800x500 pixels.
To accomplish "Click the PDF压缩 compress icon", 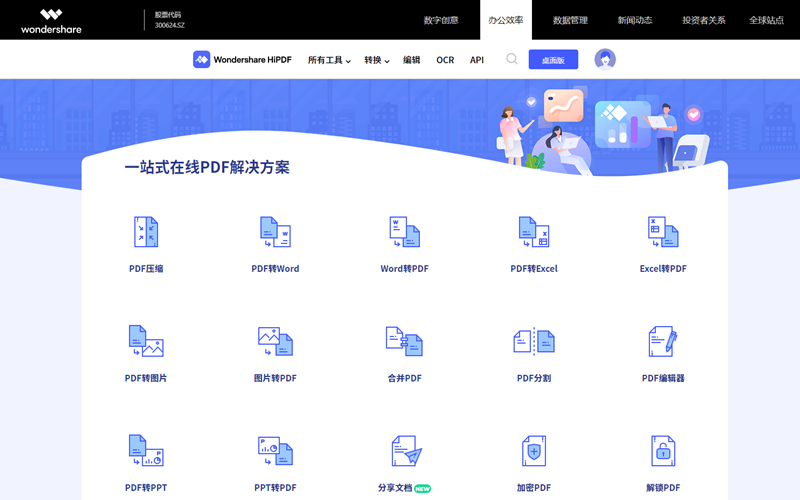I will (146, 232).
